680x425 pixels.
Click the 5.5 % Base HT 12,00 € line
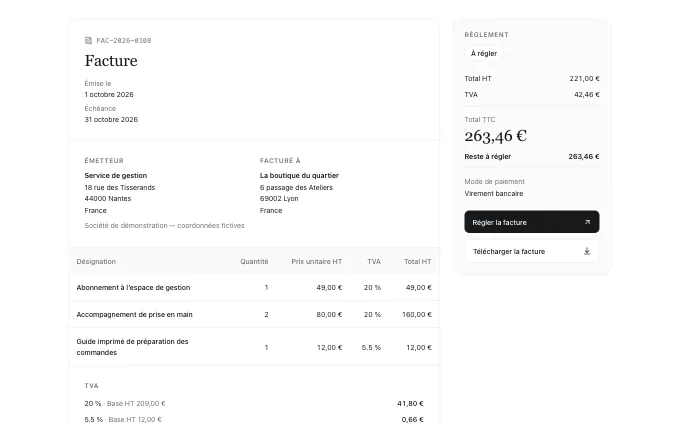[x=123, y=419]
